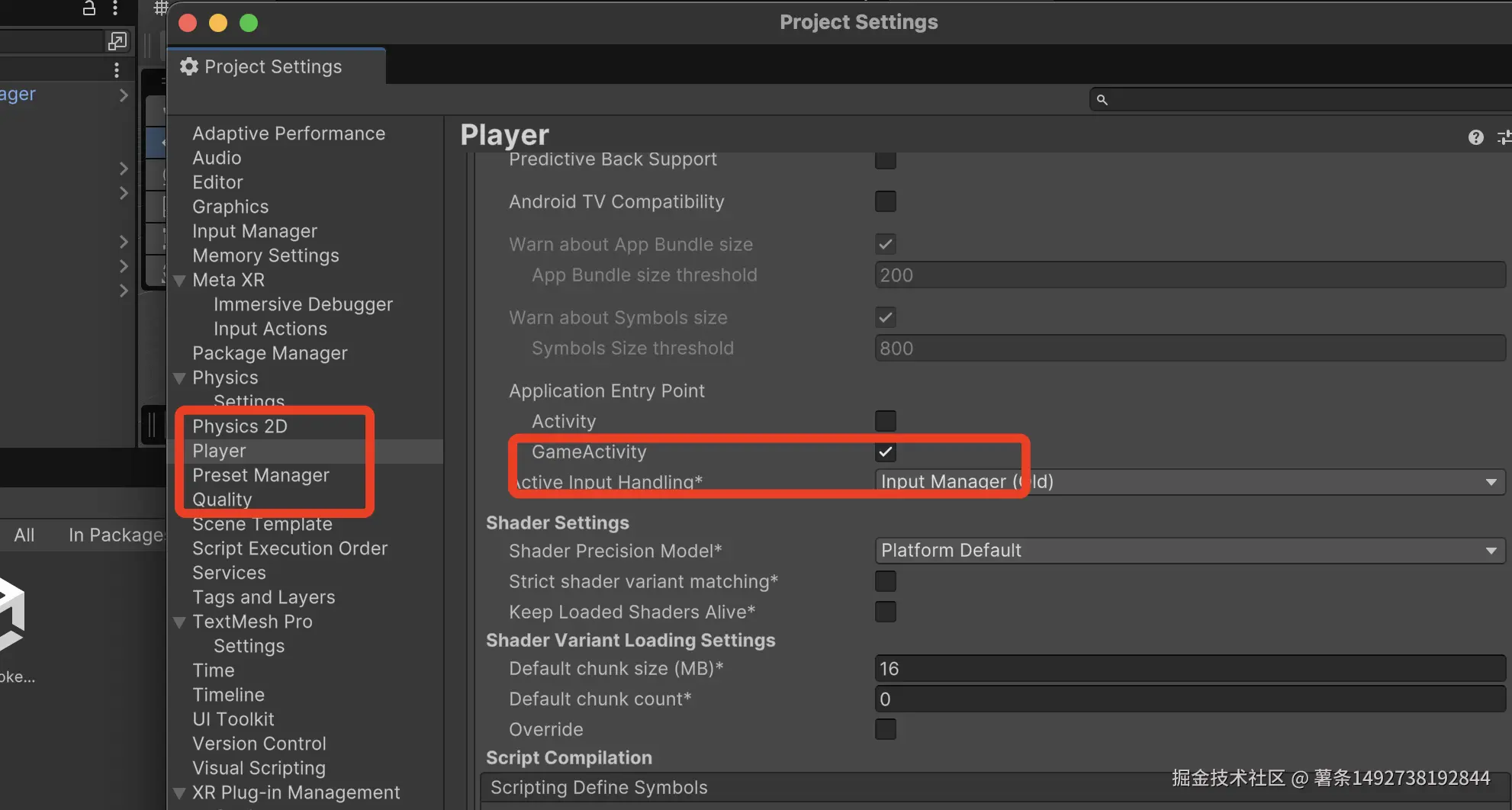Open Immersive Debugger under Meta XR
The image size is (1512, 810).
tap(303, 304)
